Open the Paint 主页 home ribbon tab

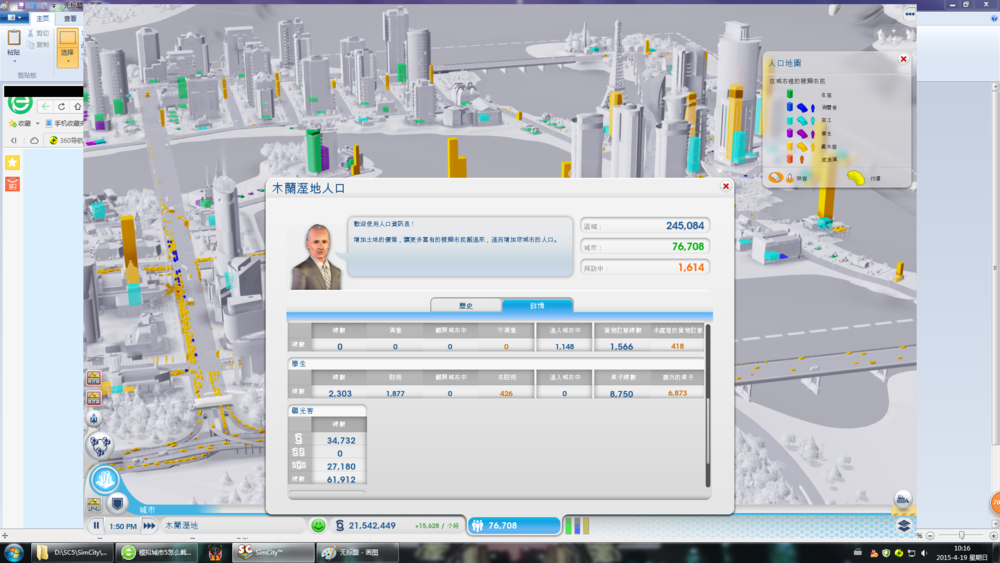[x=42, y=18]
